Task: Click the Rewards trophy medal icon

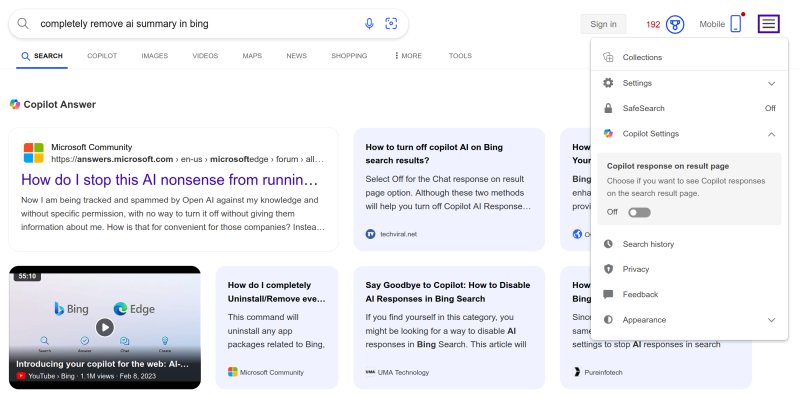Action: [675, 24]
